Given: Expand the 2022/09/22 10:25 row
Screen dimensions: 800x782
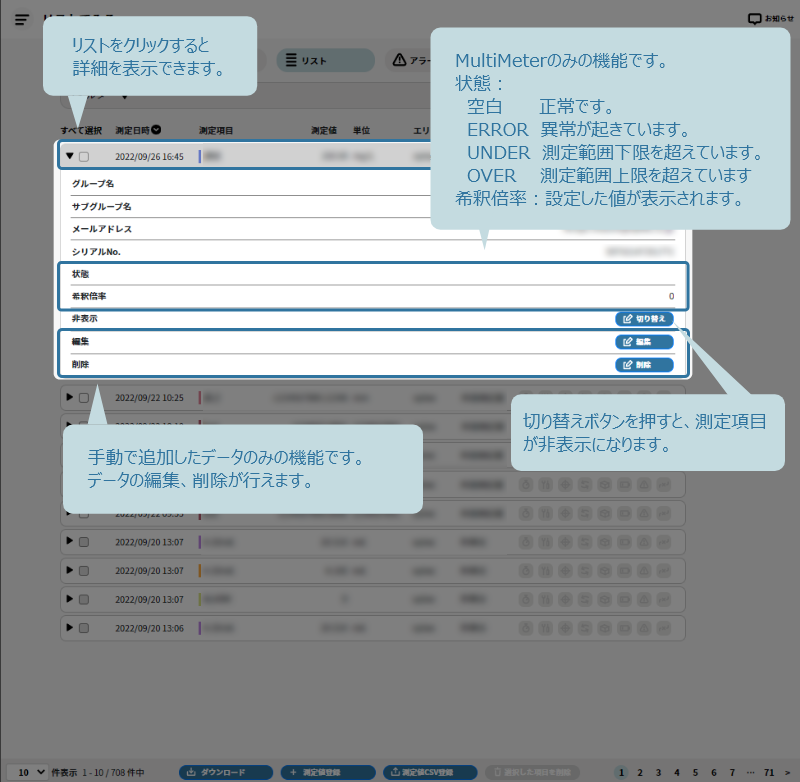Looking at the screenshot, I should 70,397.
